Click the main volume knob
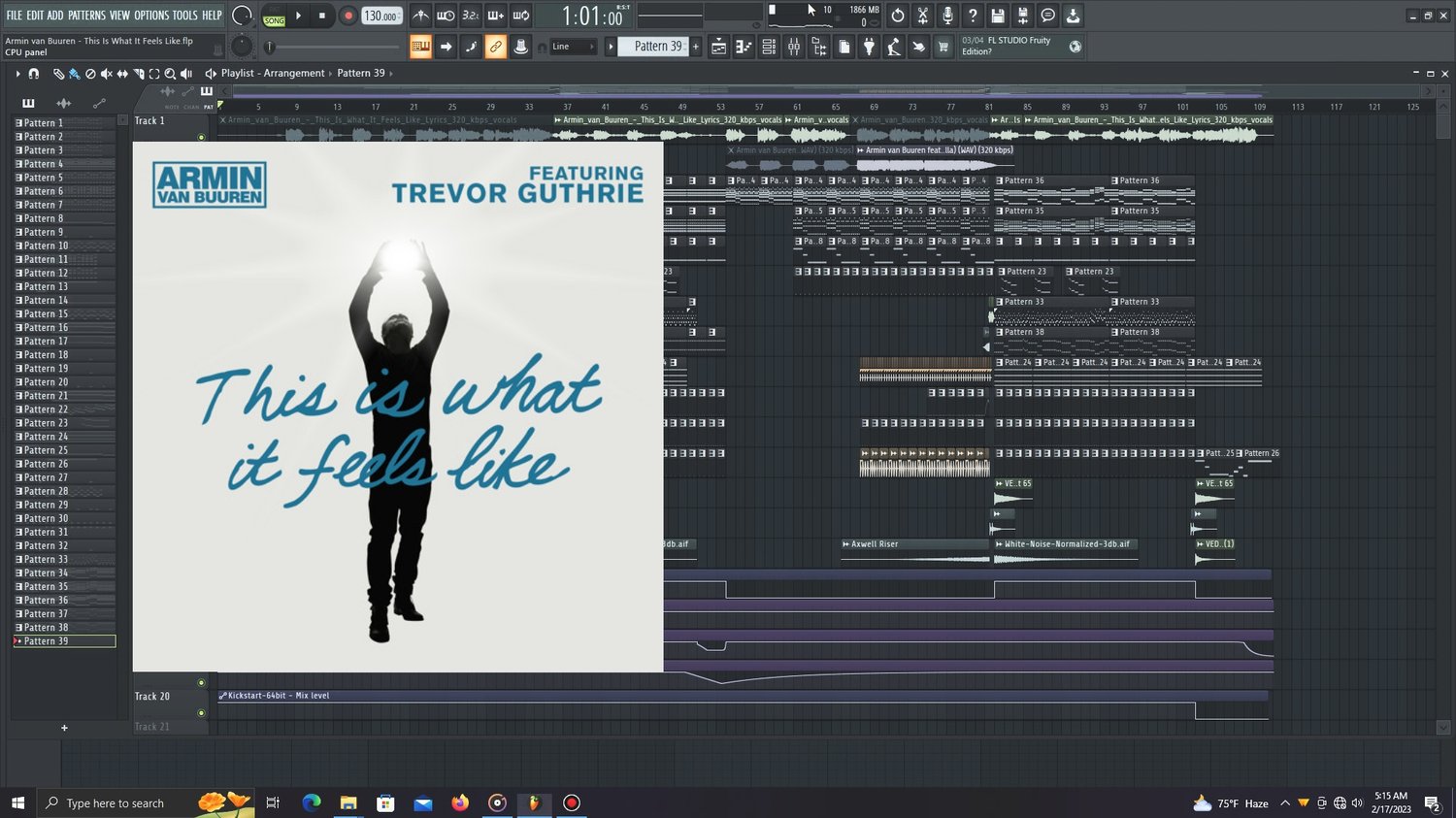This screenshot has width=1456, height=818. 242,16
